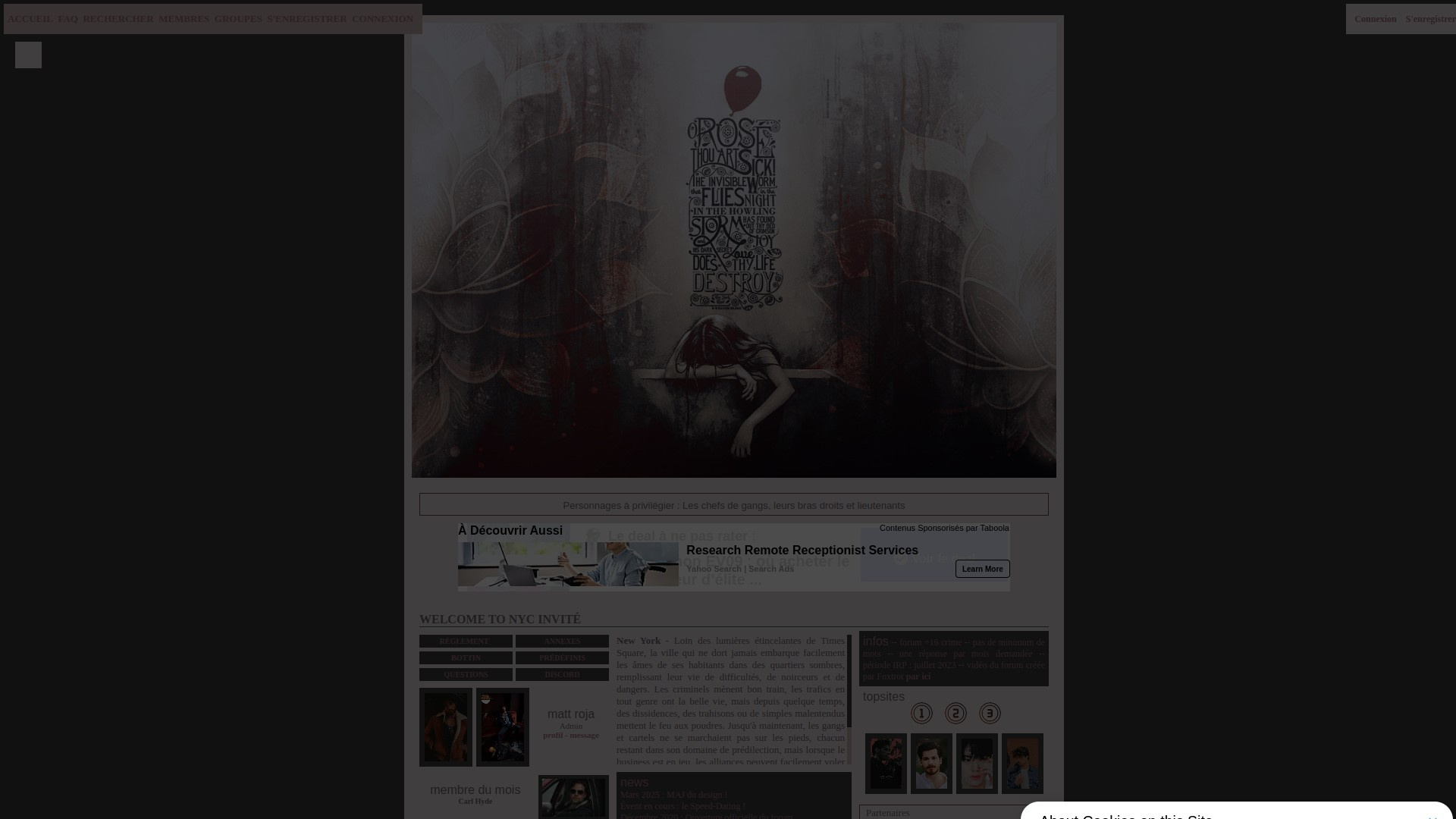
Task: Open fourth topsites character thumbnail
Action: click(x=1022, y=764)
